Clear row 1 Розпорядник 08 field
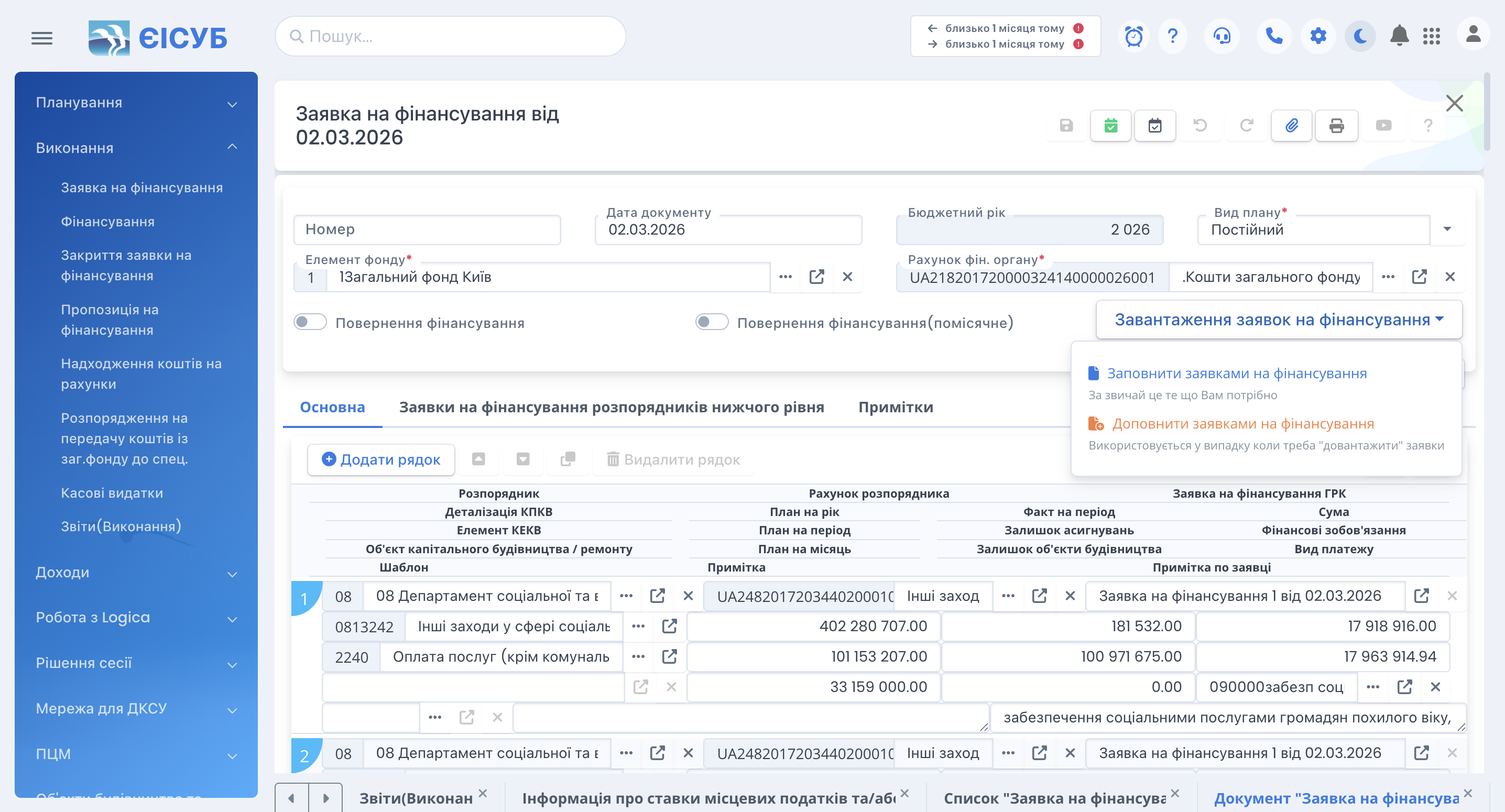The height and width of the screenshot is (812, 1505). click(x=688, y=596)
